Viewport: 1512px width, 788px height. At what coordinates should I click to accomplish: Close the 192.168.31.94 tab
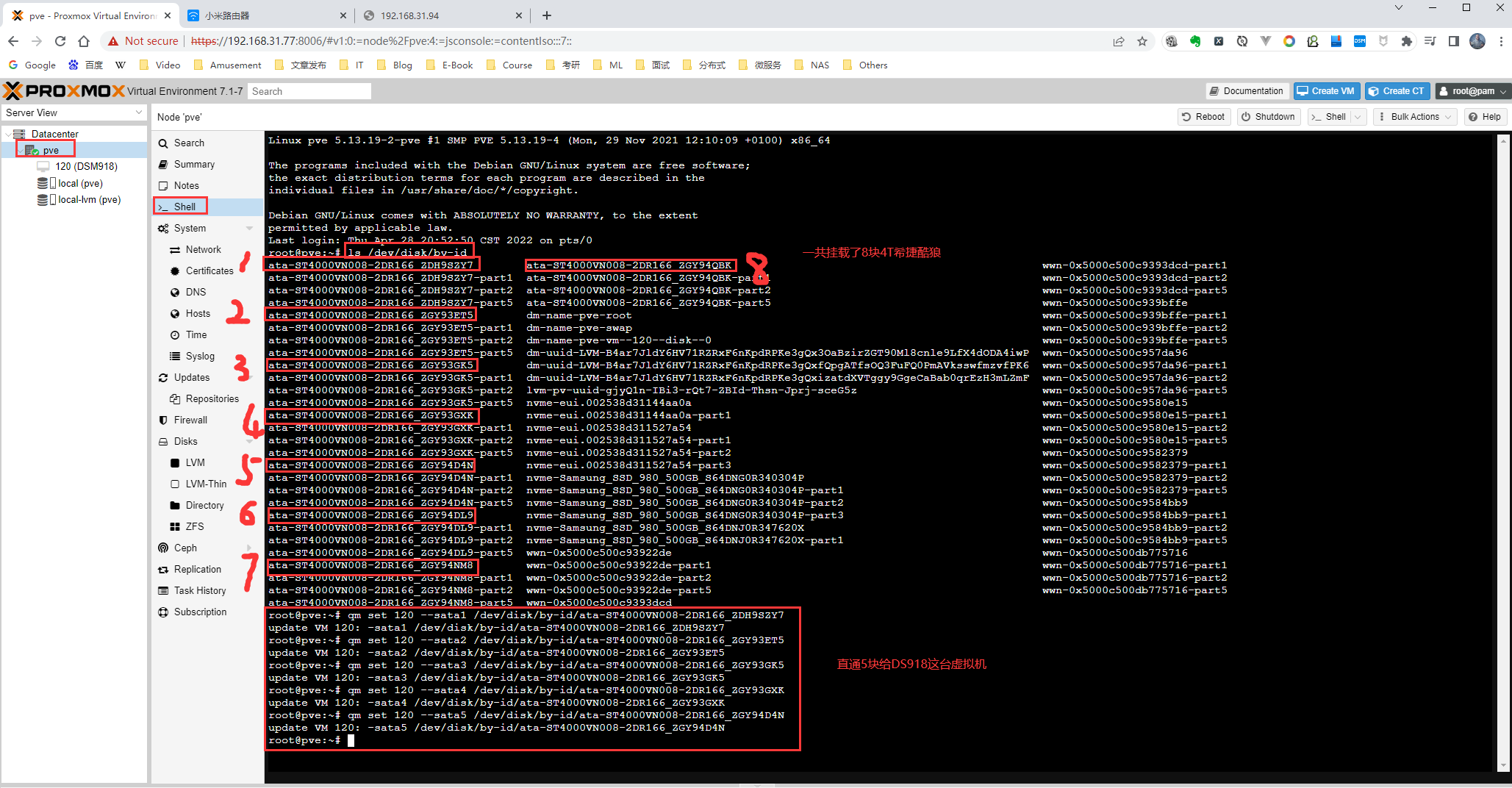(x=519, y=15)
